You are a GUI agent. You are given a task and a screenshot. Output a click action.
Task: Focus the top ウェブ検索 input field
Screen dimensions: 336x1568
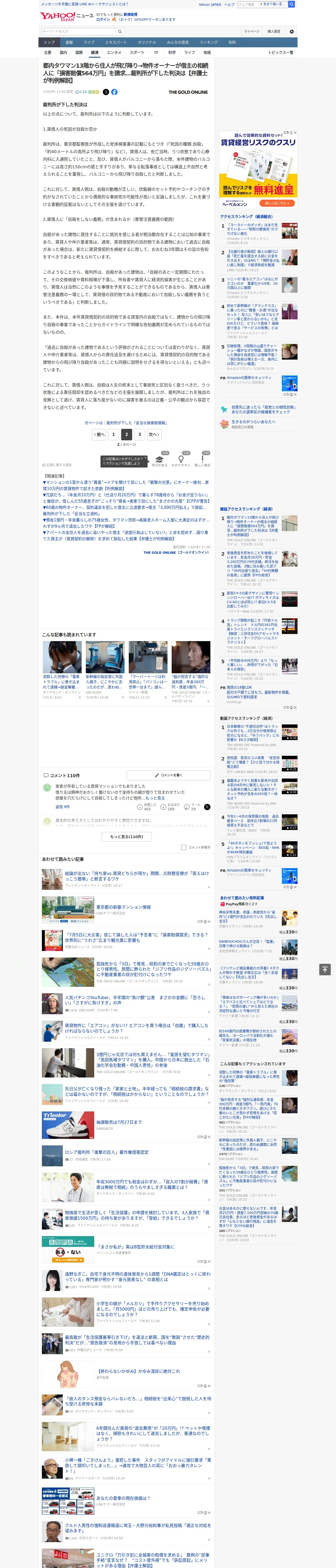pos(248,4)
